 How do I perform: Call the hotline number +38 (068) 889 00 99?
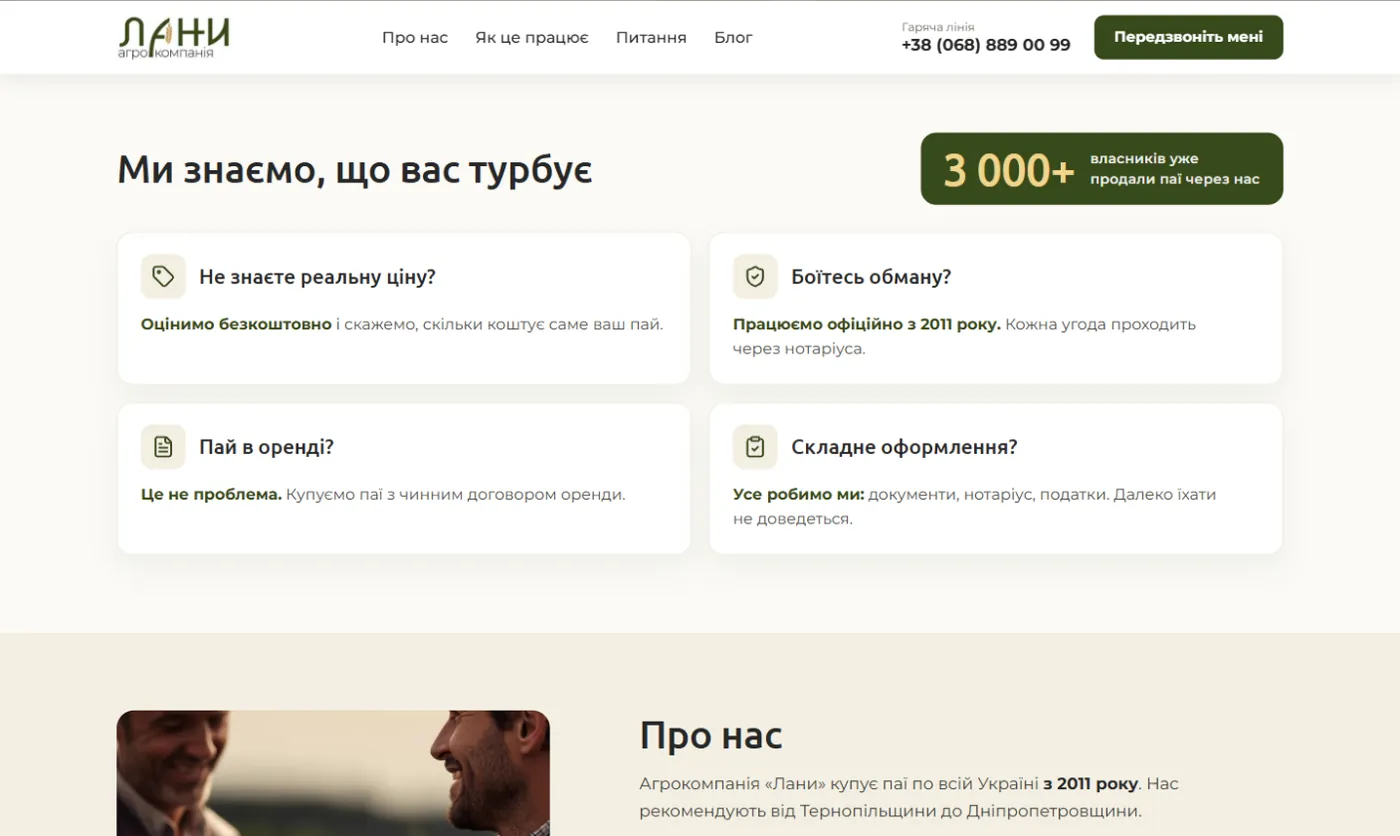click(x=986, y=45)
